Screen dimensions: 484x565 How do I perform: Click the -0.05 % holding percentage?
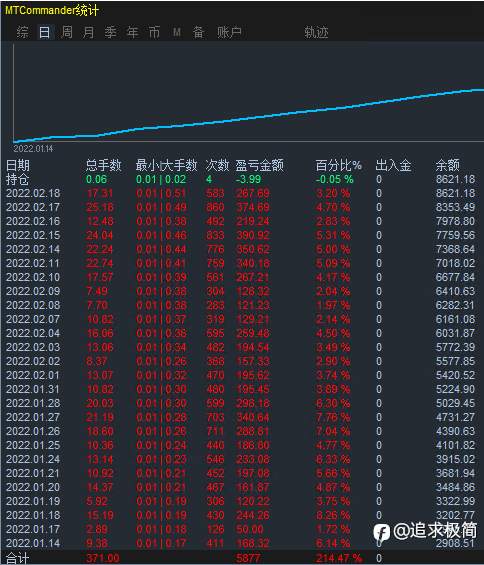tap(334, 179)
